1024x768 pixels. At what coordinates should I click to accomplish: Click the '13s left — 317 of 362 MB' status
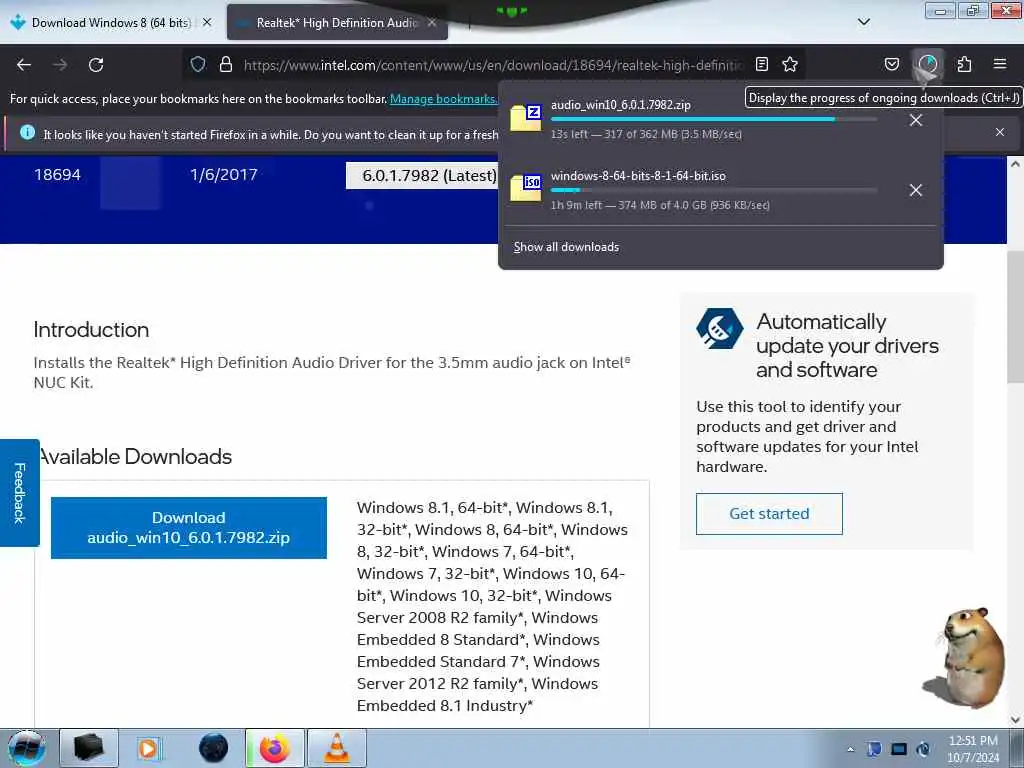click(x=646, y=134)
